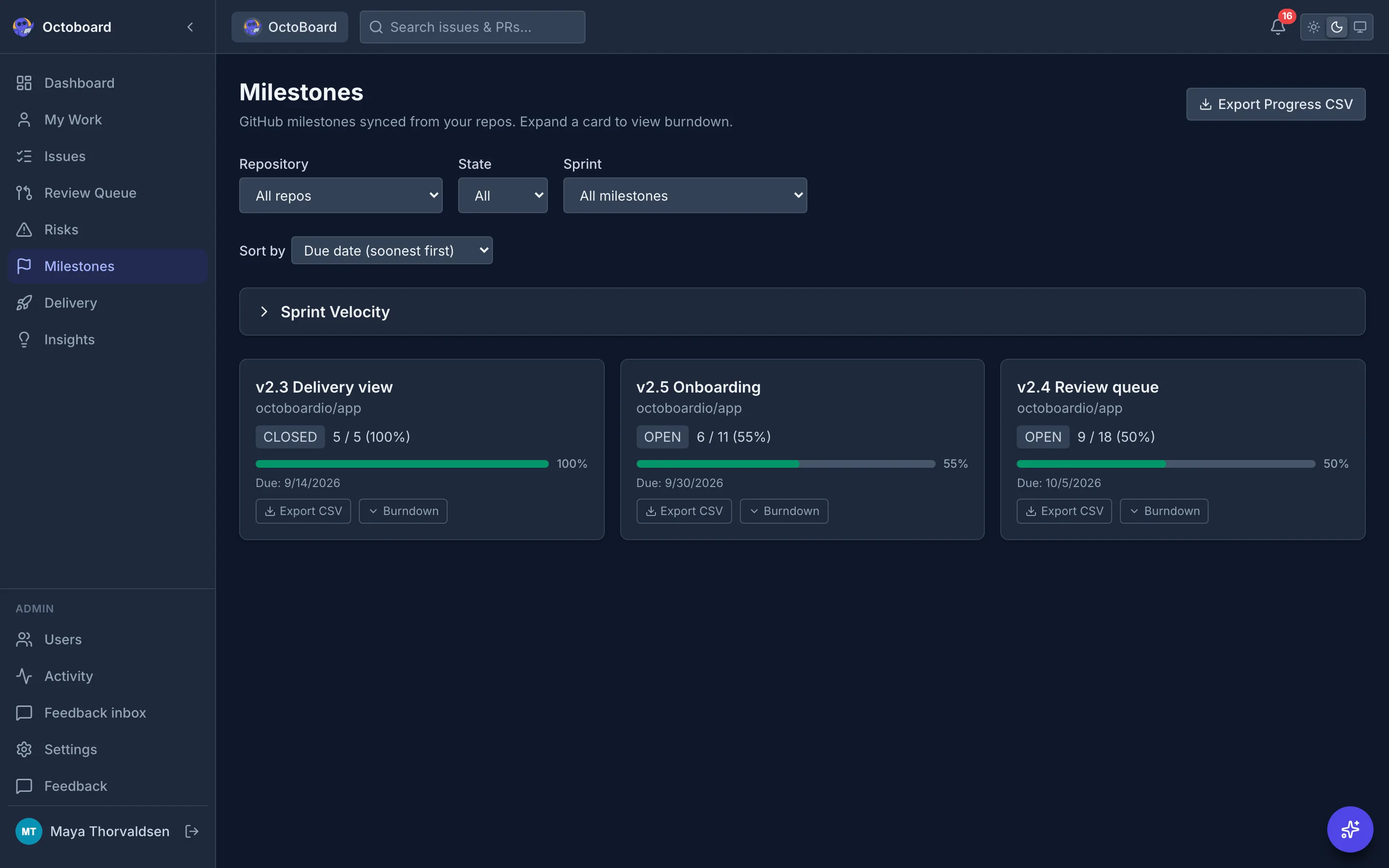The height and width of the screenshot is (868, 1389).
Task: Expand Burndown for v2.5 Onboarding
Action: 783,511
